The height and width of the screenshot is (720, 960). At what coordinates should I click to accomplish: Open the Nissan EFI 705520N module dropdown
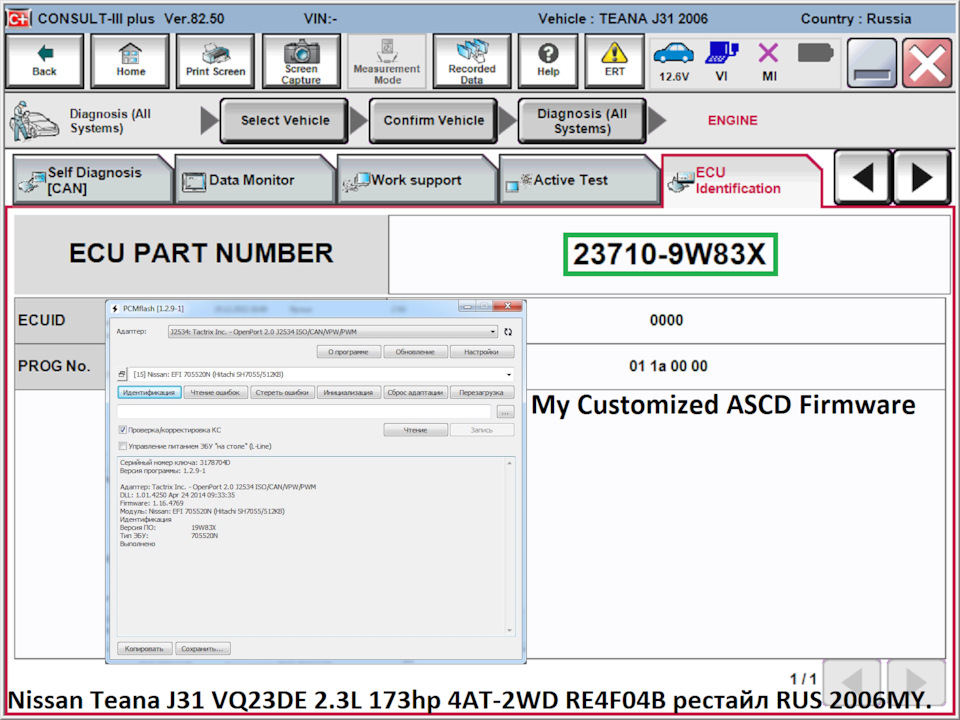[322, 374]
